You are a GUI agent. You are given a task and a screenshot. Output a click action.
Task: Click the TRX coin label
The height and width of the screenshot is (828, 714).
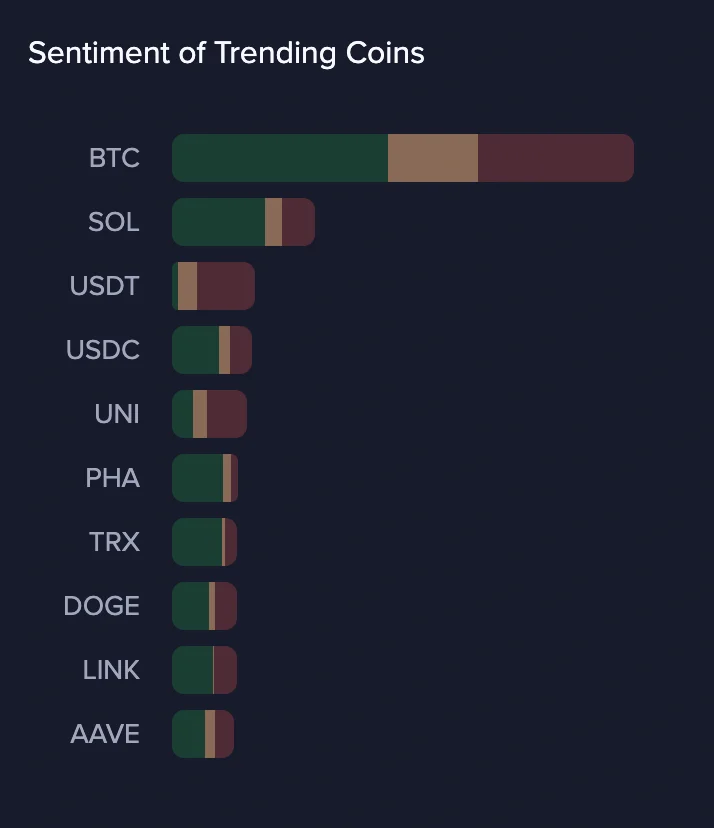pyautogui.click(x=114, y=542)
